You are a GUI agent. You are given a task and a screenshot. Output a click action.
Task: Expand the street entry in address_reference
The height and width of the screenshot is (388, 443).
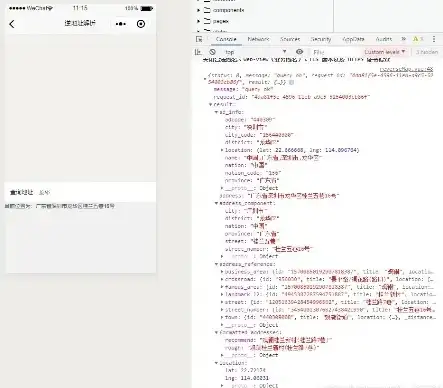click(222, 302)
